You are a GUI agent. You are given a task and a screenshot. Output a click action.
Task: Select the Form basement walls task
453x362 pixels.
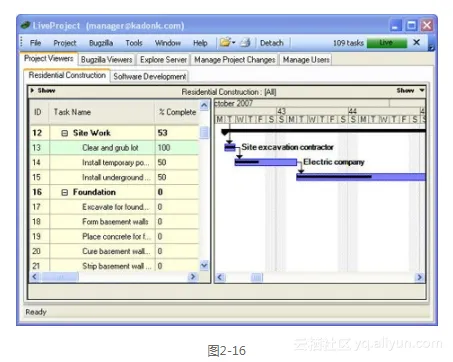[115, 221]
